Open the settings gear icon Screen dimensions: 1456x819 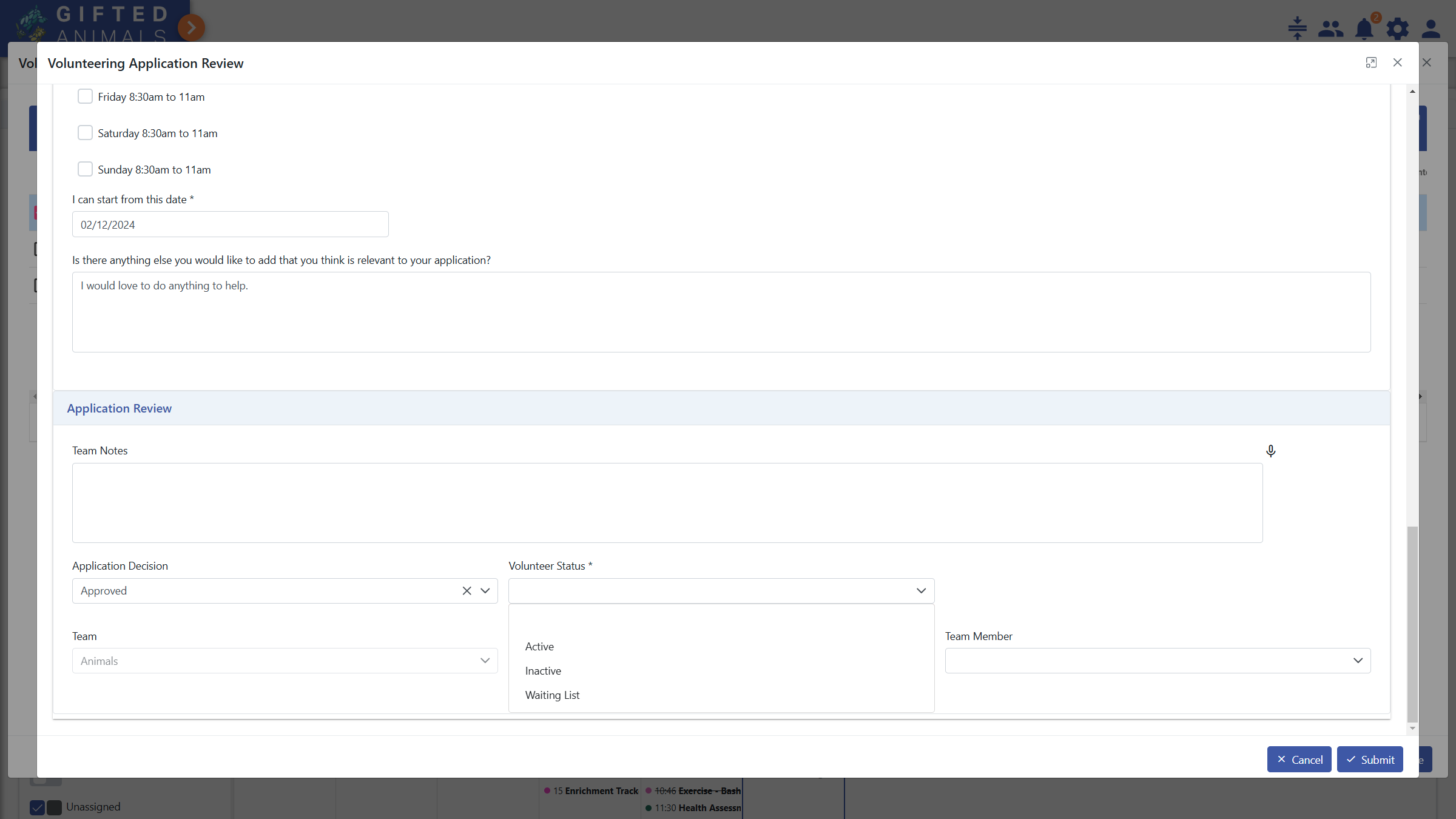1398,29
